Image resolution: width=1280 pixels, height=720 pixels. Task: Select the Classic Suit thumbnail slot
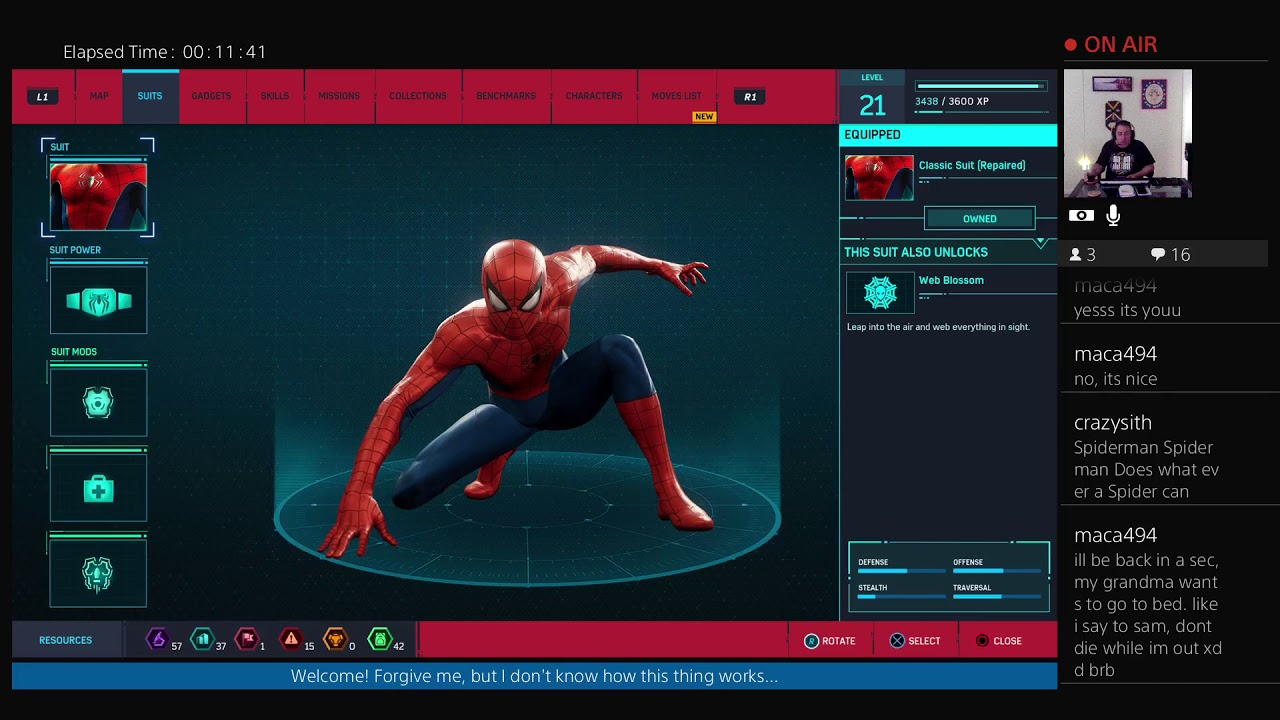click(98, 197)
